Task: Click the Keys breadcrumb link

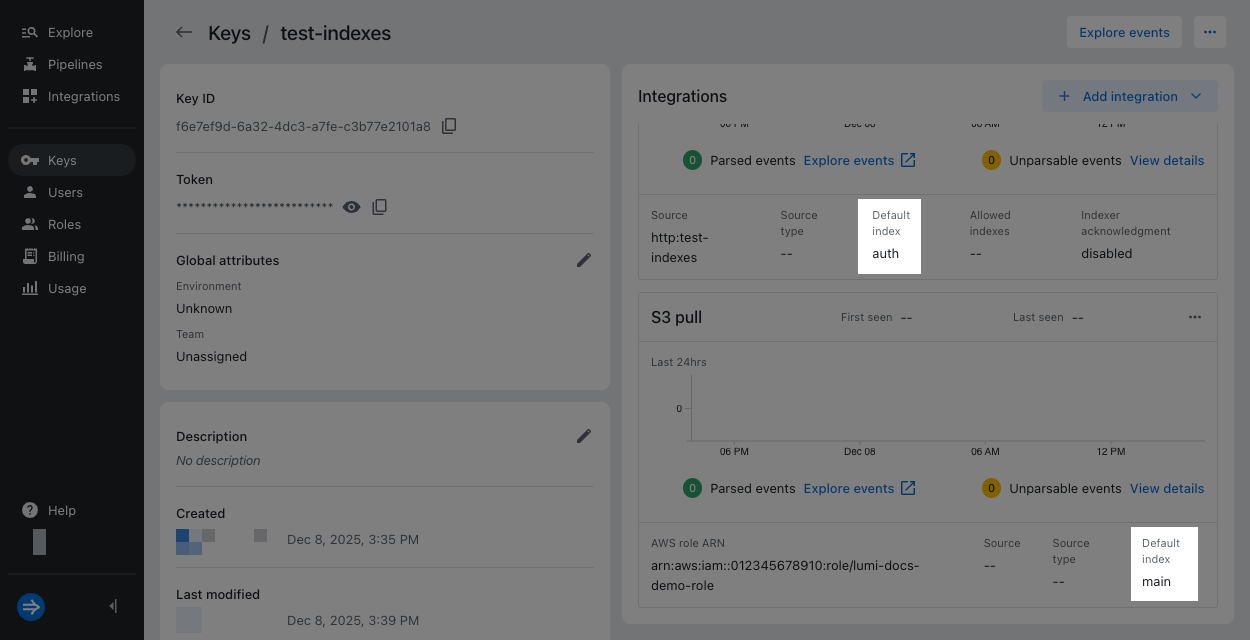Action: 229,33
